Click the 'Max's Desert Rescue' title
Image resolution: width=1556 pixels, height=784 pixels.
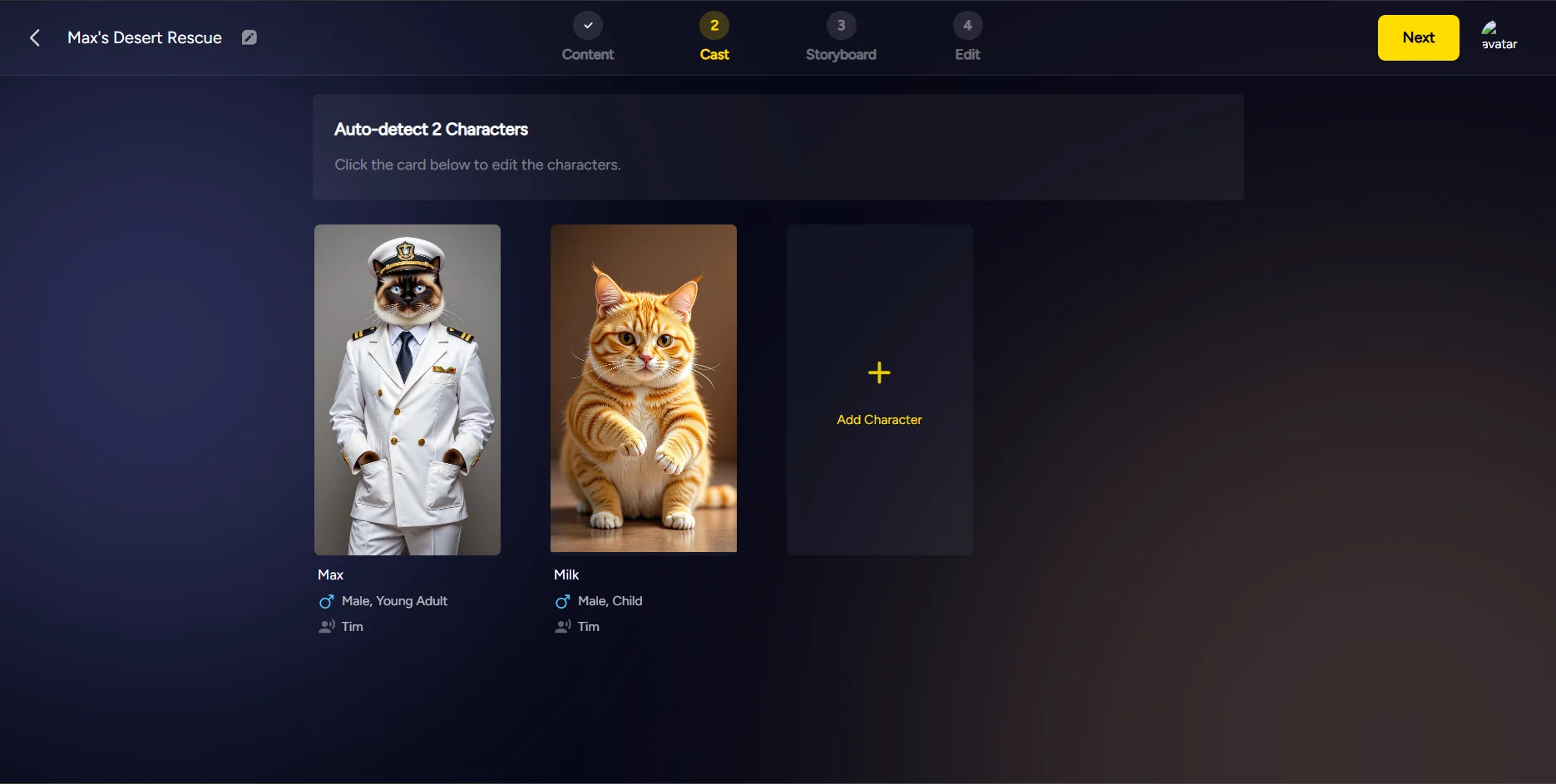(x=145, y=37)
